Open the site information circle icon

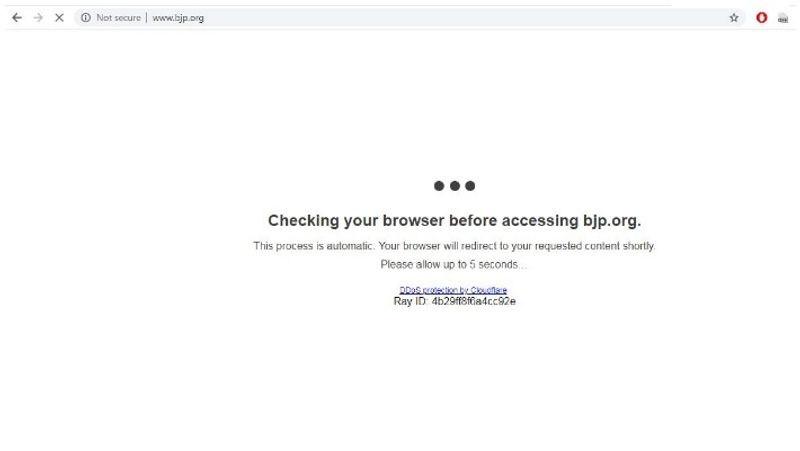click(x=86, y=18)
